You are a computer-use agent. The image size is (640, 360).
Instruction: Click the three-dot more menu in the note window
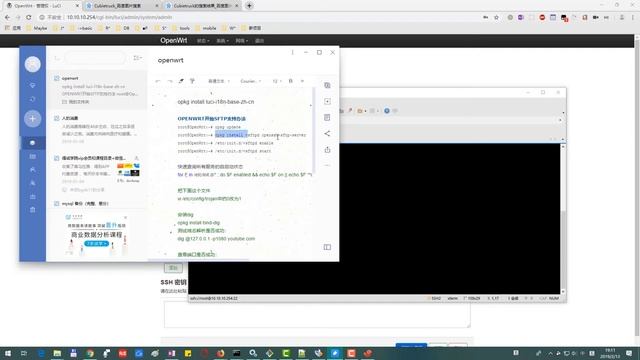point(292,52)
